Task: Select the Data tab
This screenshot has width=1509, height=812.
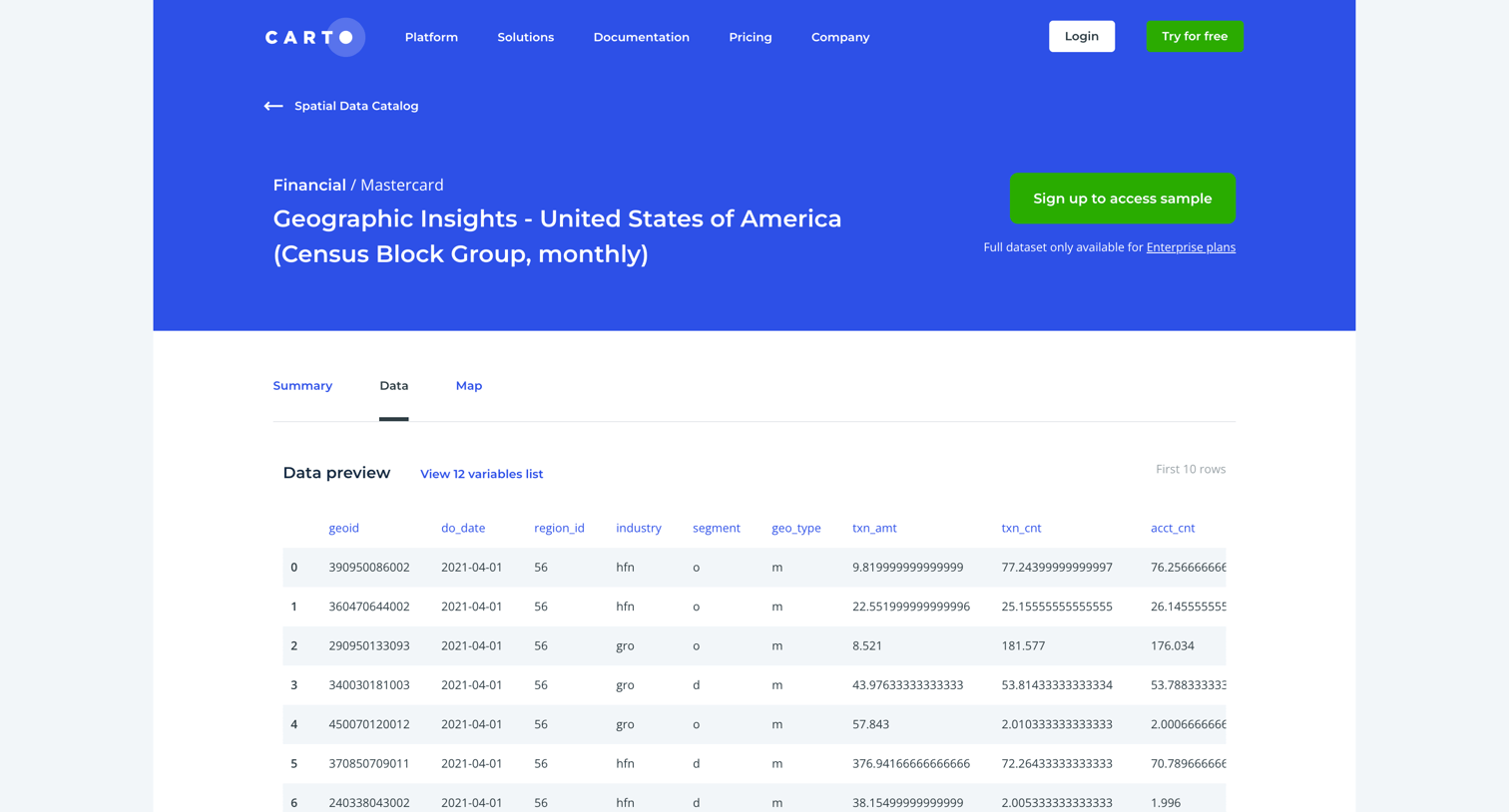Action: click(394, 386)
